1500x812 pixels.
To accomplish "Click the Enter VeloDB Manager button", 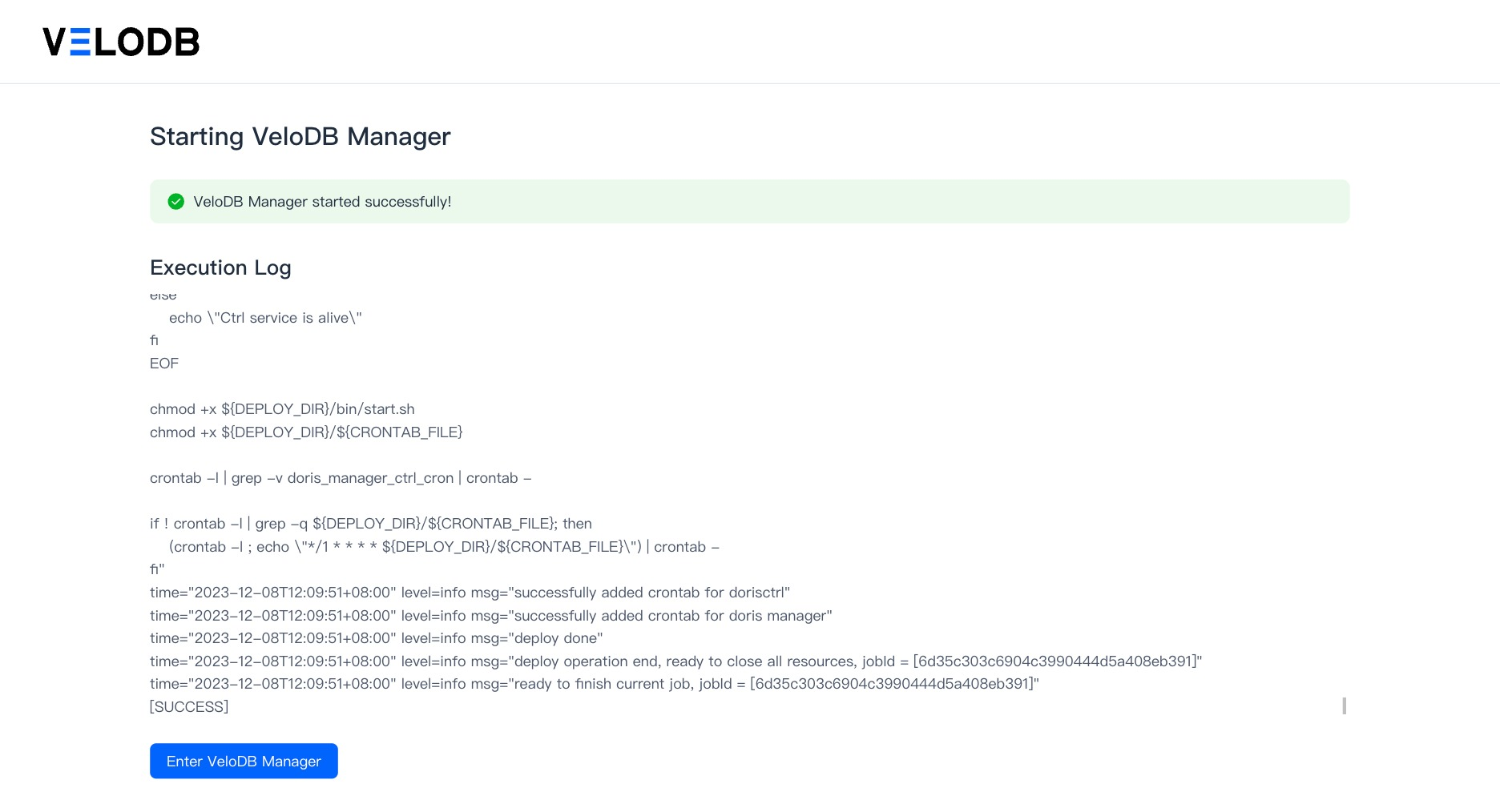I will (244, 761).
